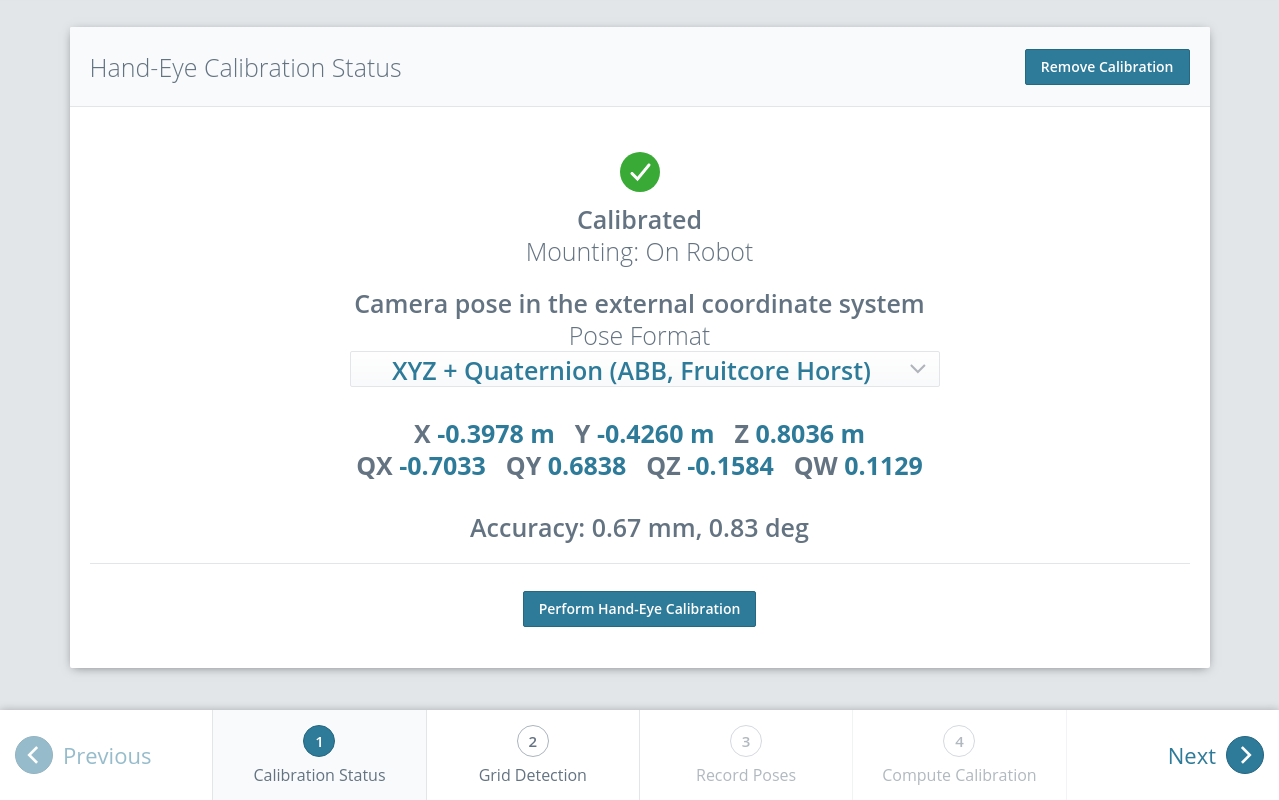
Task: Click the Next navigation label
Action: [x=1191, y=755]
